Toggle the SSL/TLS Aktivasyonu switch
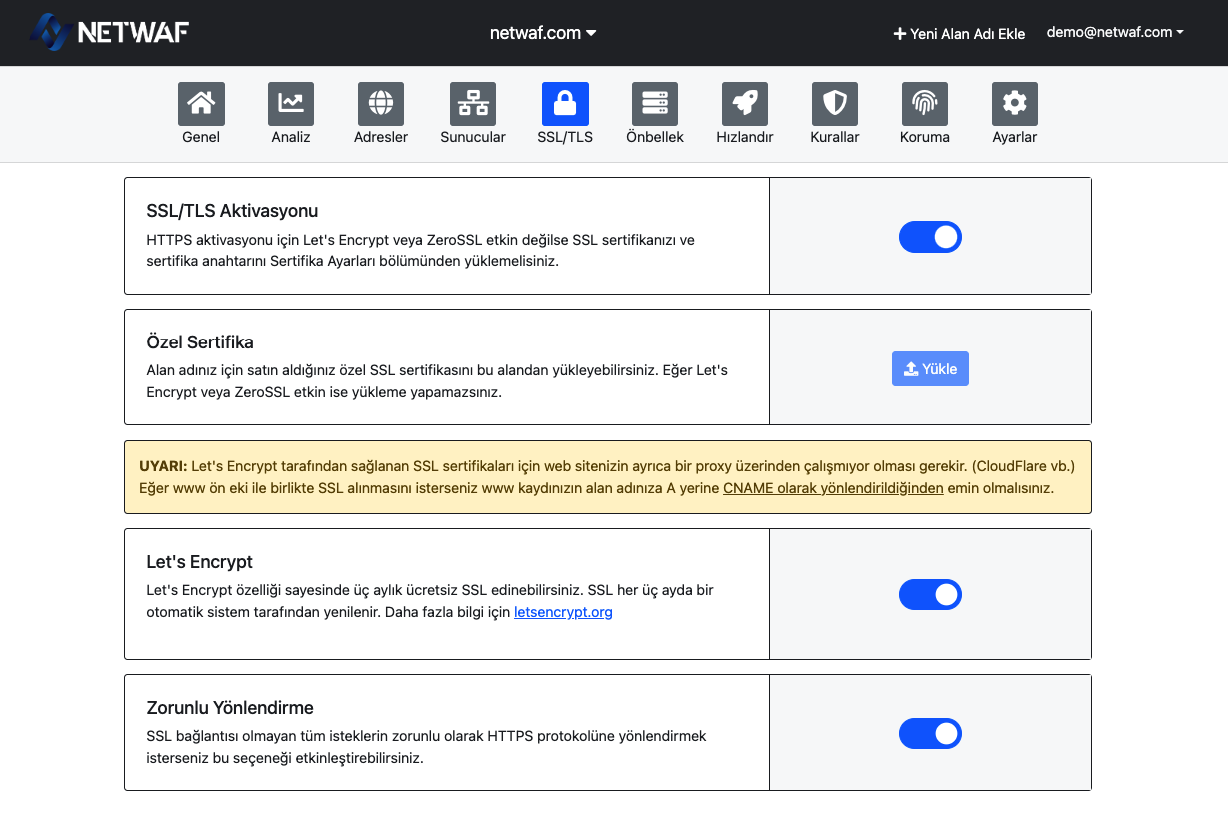1228x829 pixels. (930, 237)
